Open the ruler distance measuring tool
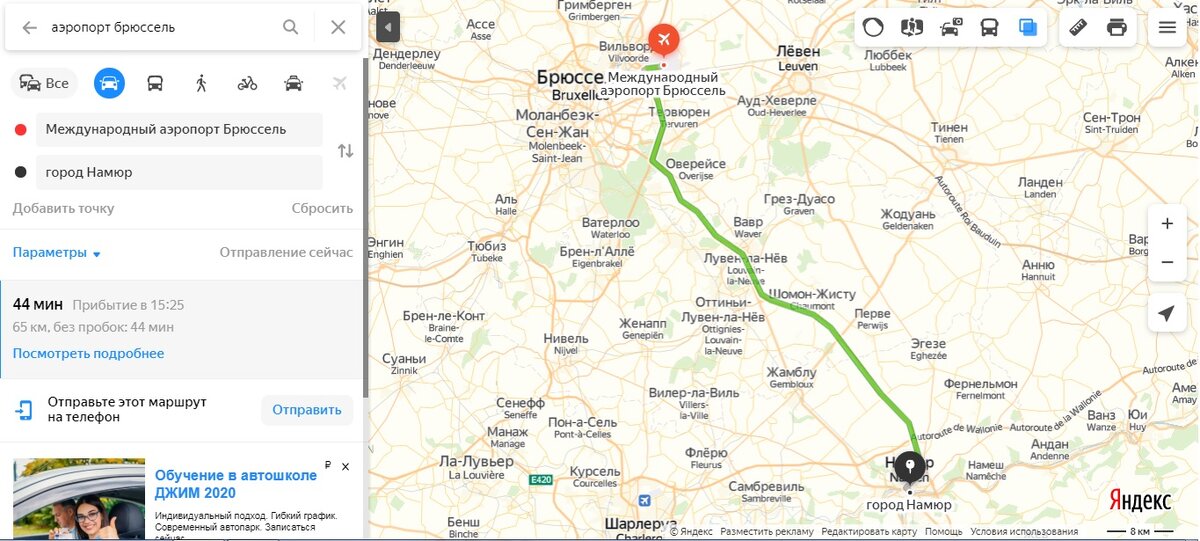 click(x=1078, y=28)
